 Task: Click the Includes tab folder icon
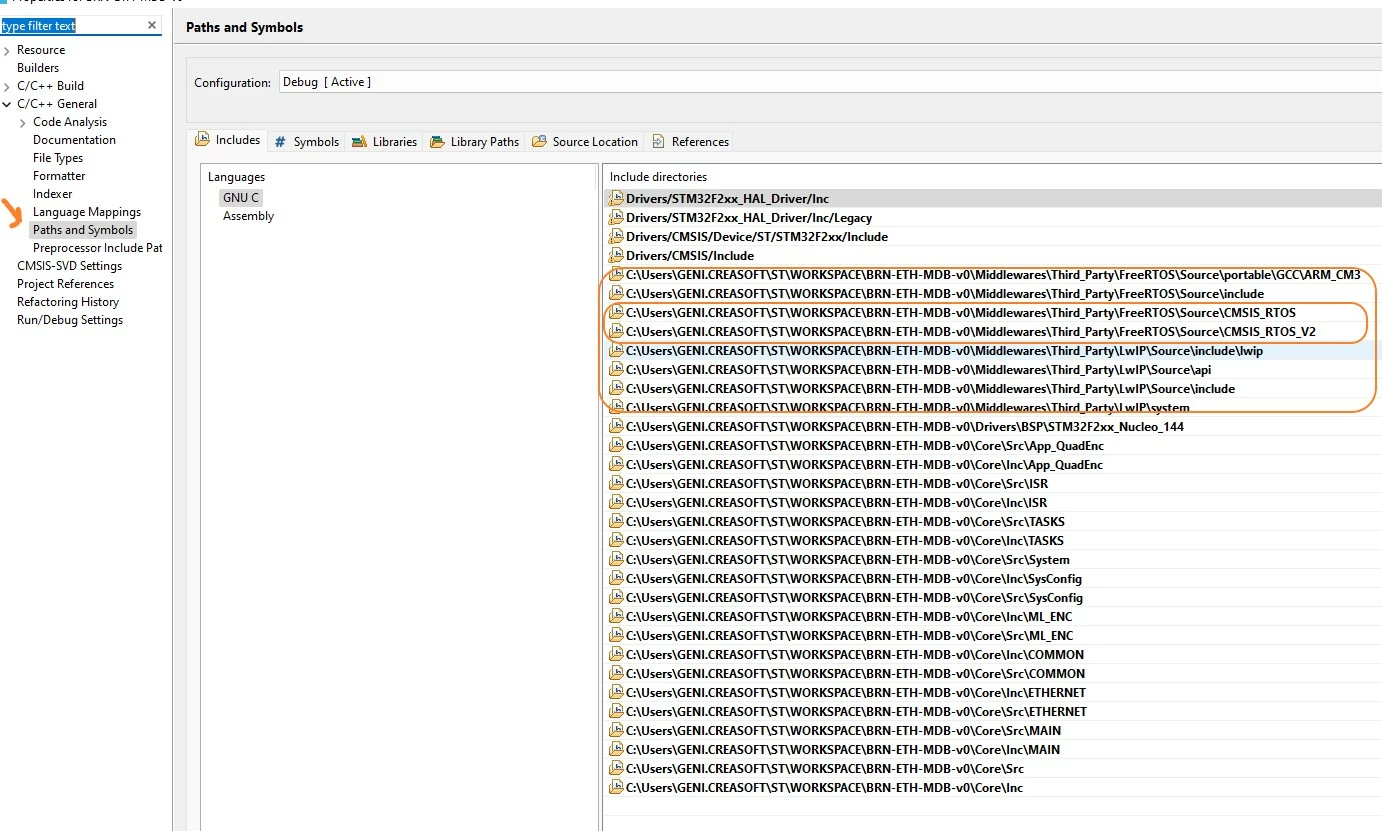(203, 140)
